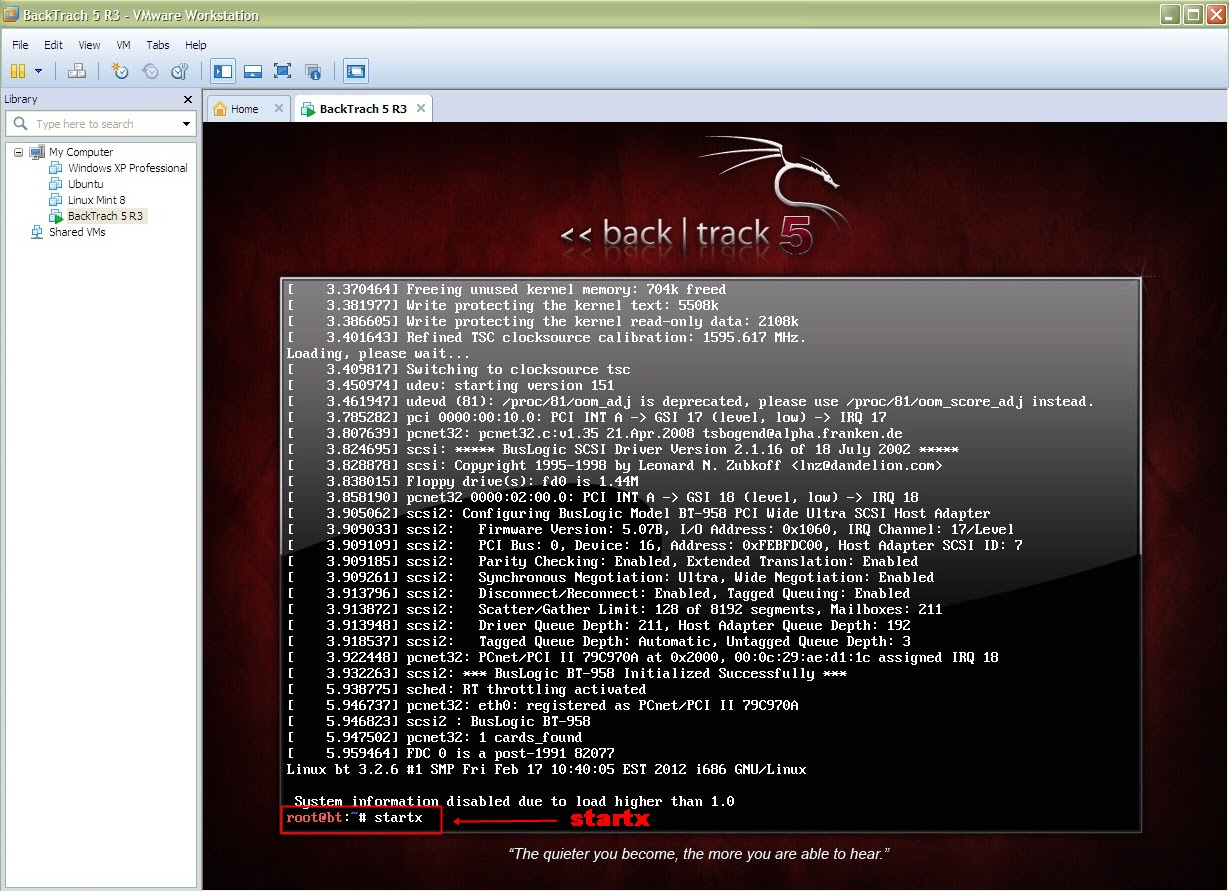Click the root@bt startx prompt line

354,818
